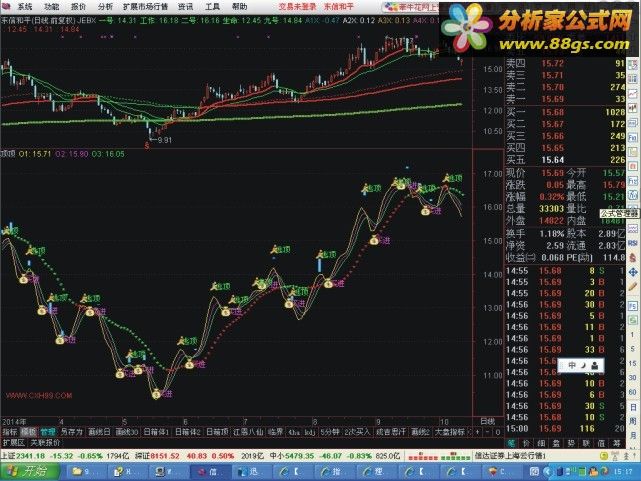Open Windows 开始 start button
This screenshot has height=481, width=641.
pos(29,472)
